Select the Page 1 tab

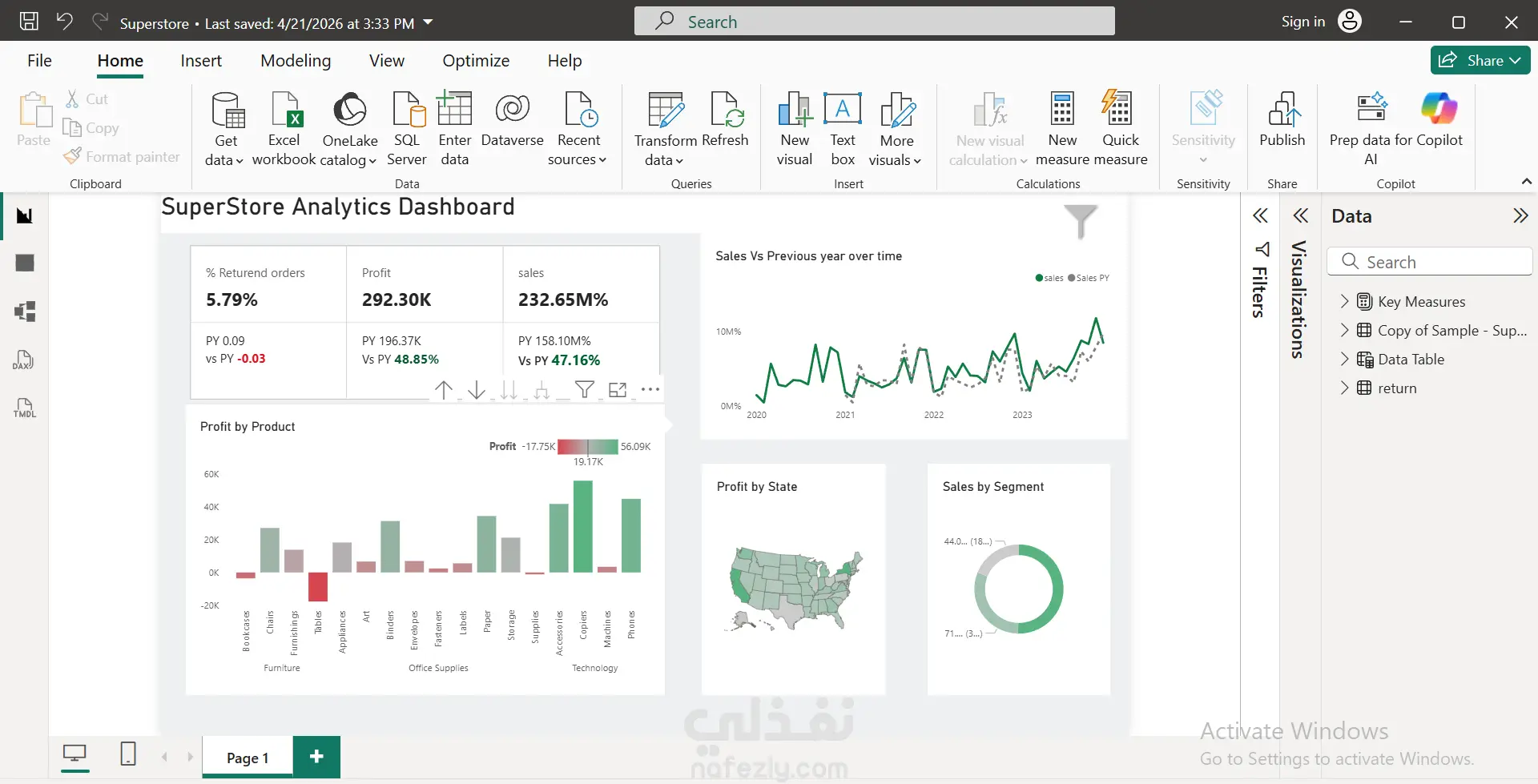248,758
